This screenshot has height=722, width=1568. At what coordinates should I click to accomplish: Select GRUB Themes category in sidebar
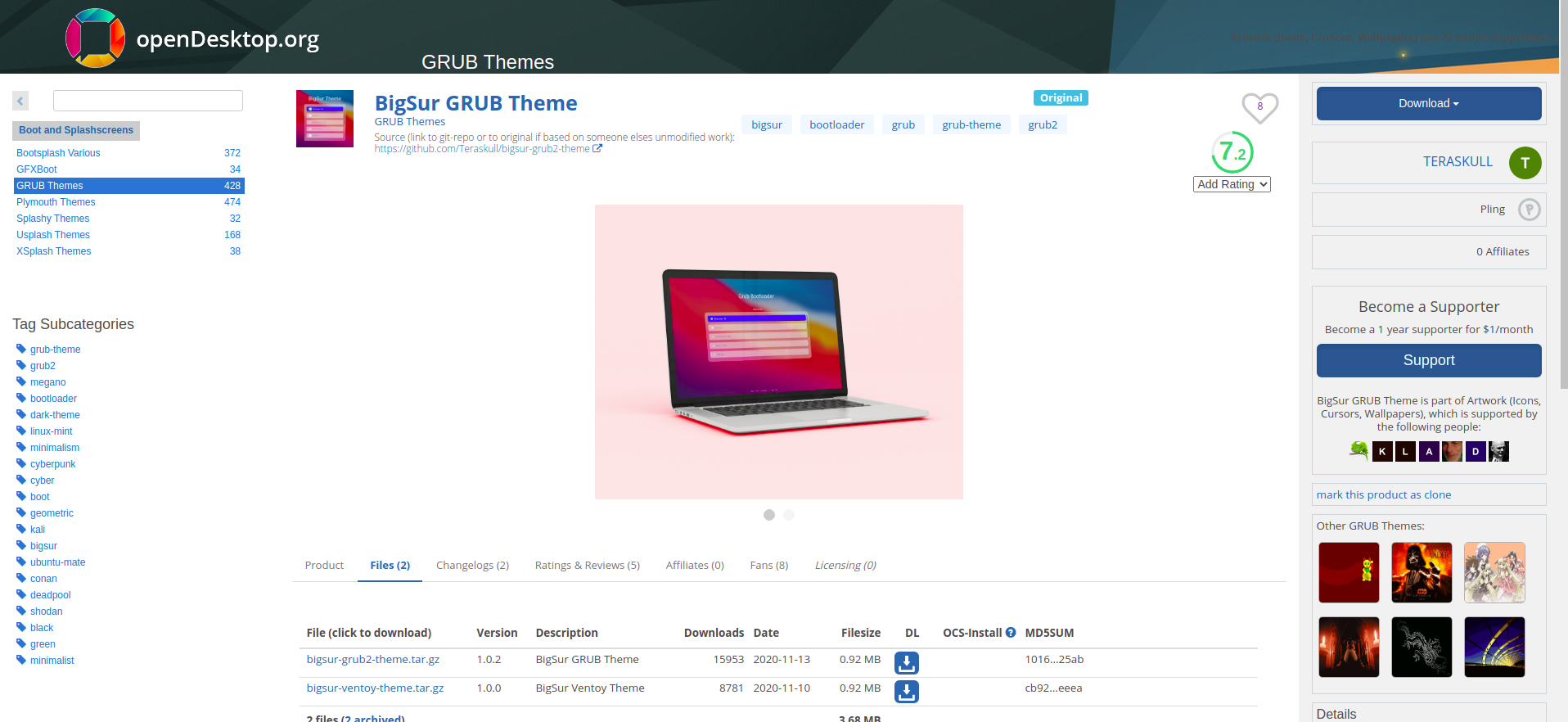(128, 186)
